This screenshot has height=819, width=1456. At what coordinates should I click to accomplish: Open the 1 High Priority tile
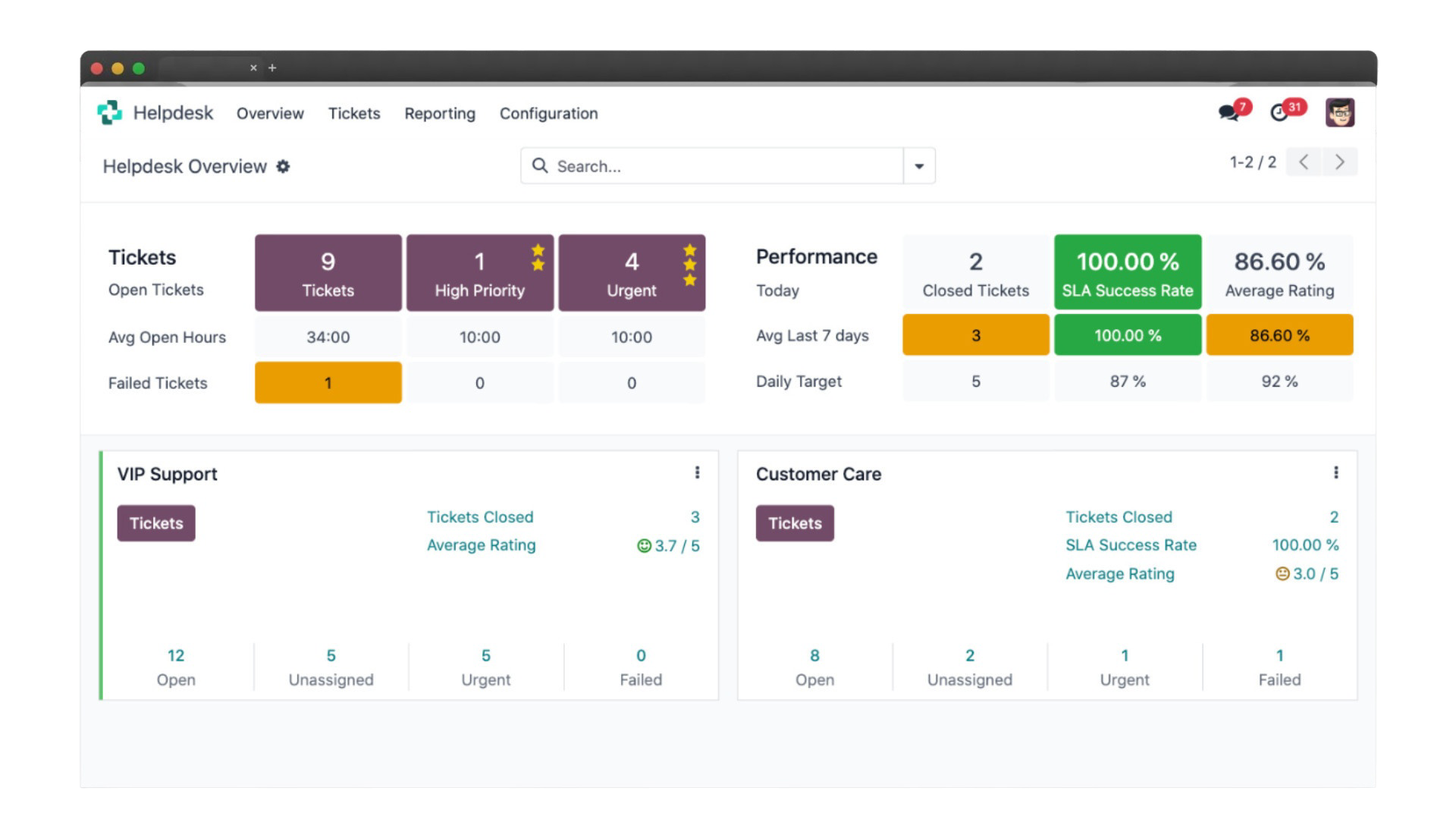coord(480,273)
